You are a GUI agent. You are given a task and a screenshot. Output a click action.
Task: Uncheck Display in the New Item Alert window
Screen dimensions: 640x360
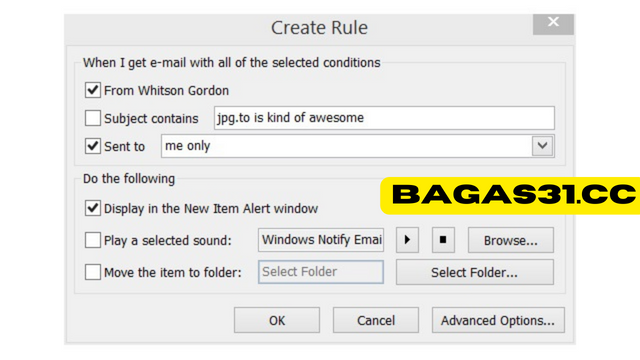click(93, 208)
